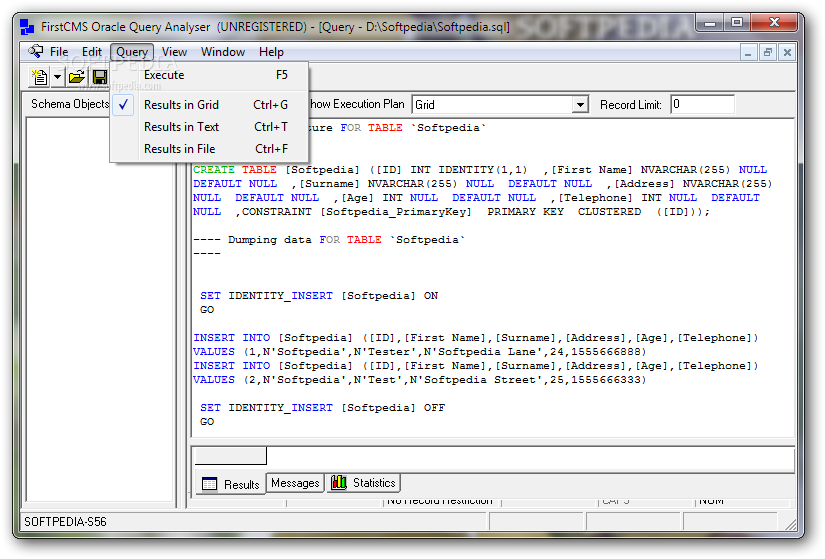The height and width of the screenshot is (559, 825).
Task: Click the size grip in the status bar corner
Action: (790, 524)
